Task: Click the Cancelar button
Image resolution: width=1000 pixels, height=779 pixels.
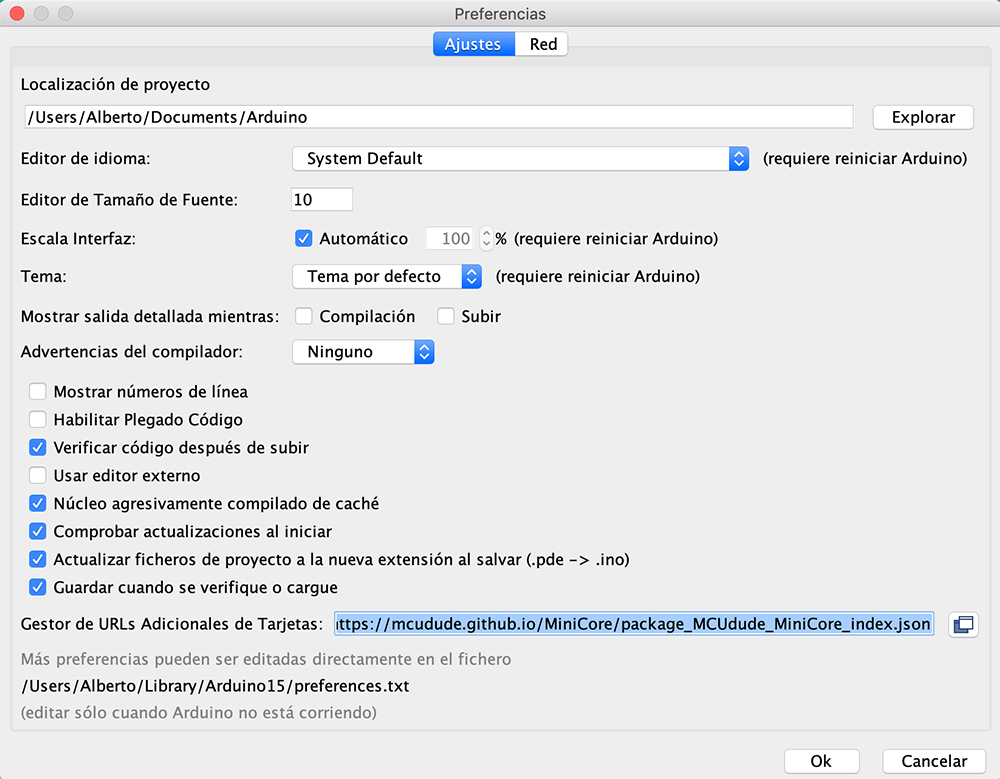Action: coord(934,761)
